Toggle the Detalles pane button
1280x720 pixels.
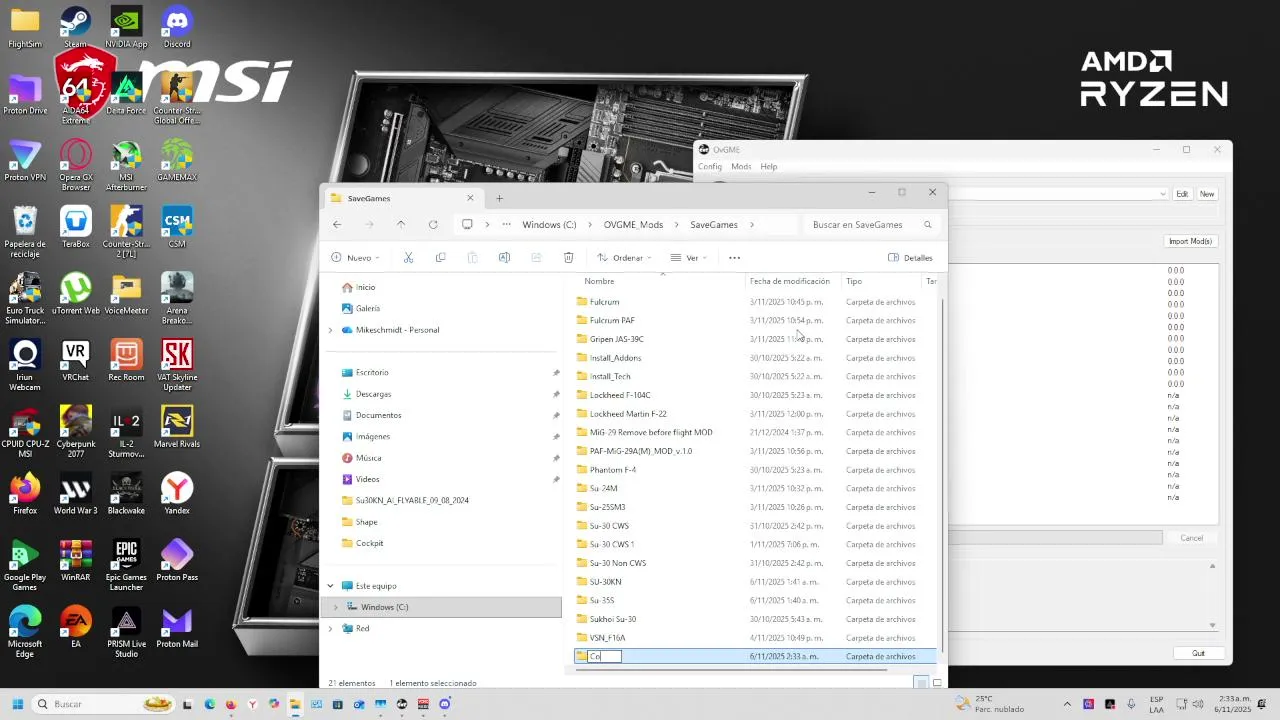click(910, 257)
